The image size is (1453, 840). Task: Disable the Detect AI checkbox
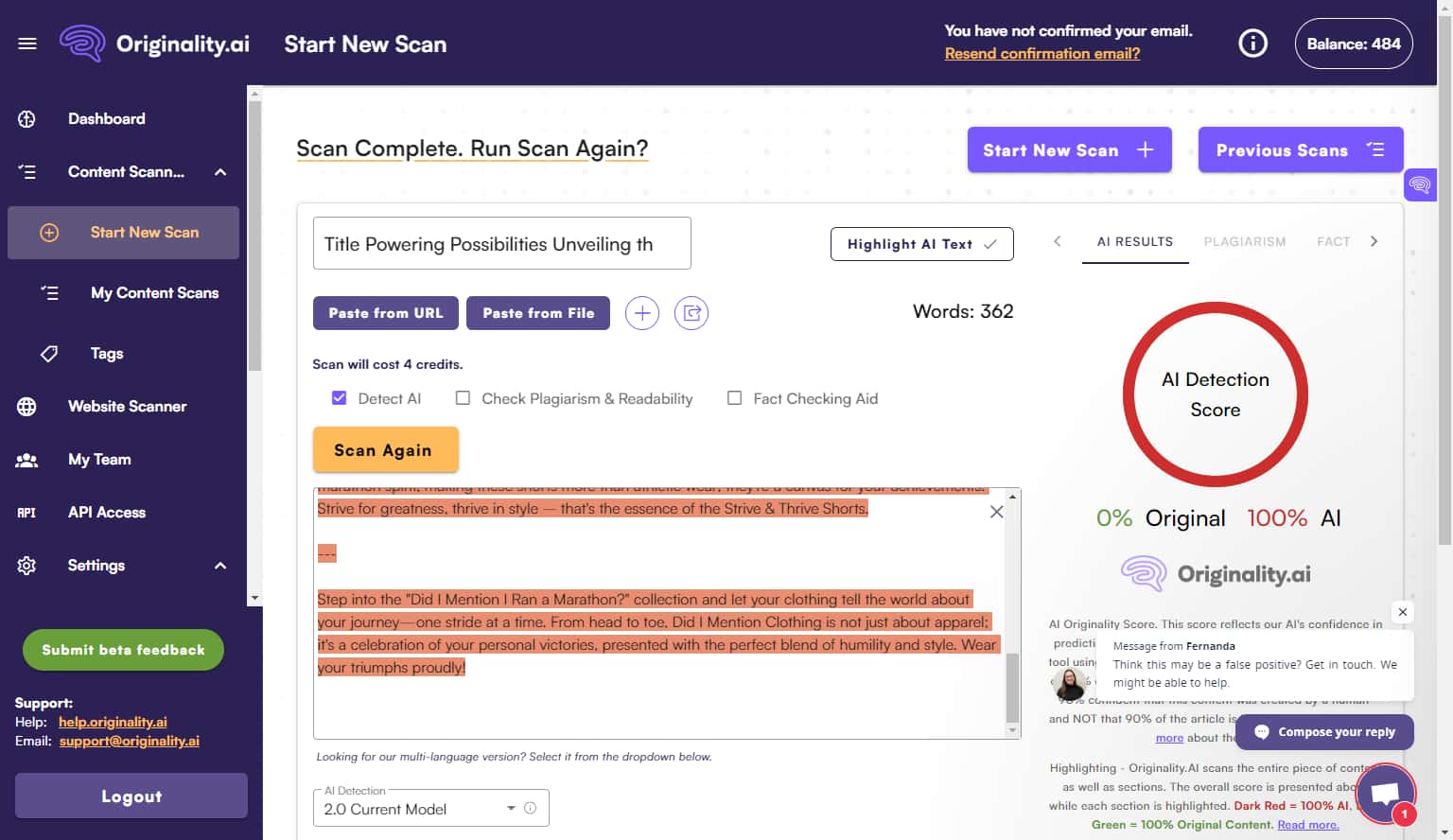tap(339, 397)
